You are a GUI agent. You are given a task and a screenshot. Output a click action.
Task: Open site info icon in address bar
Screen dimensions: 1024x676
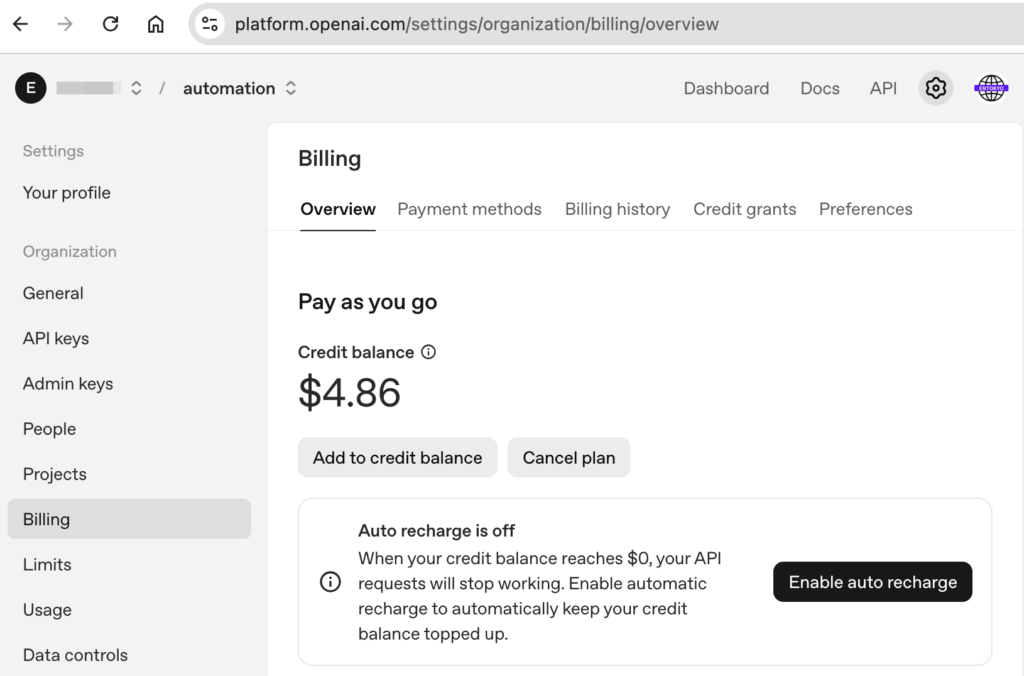pos(209,24)
